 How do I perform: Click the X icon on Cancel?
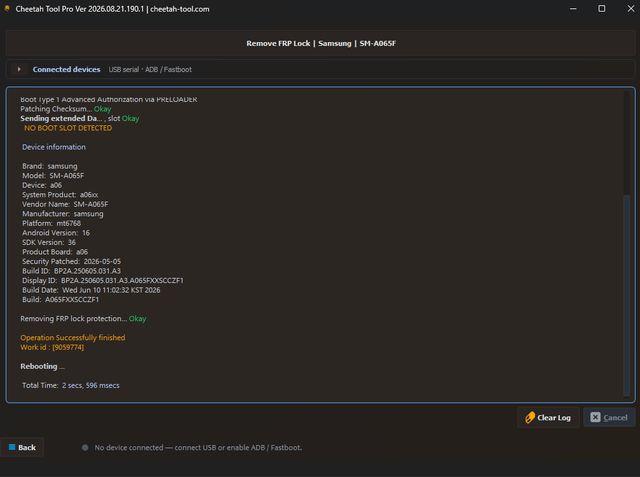click(x=596, y=417)
